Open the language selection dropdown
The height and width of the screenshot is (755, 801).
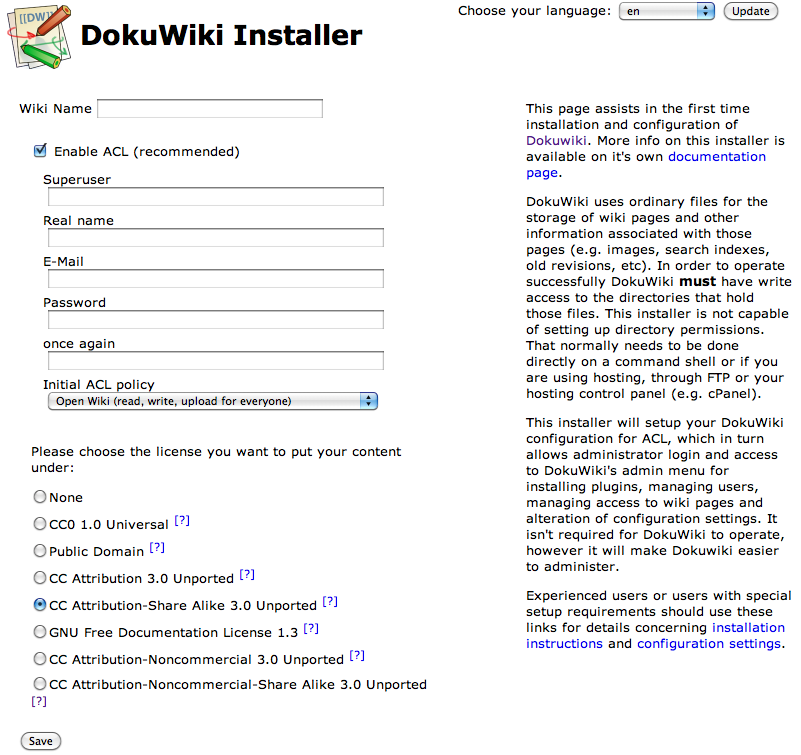(x=666, y=11)
